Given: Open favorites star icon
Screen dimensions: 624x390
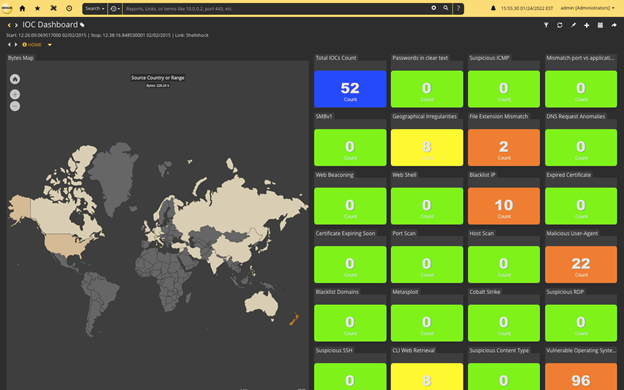Looking at the screenshot, I should (x=37, y=8).
